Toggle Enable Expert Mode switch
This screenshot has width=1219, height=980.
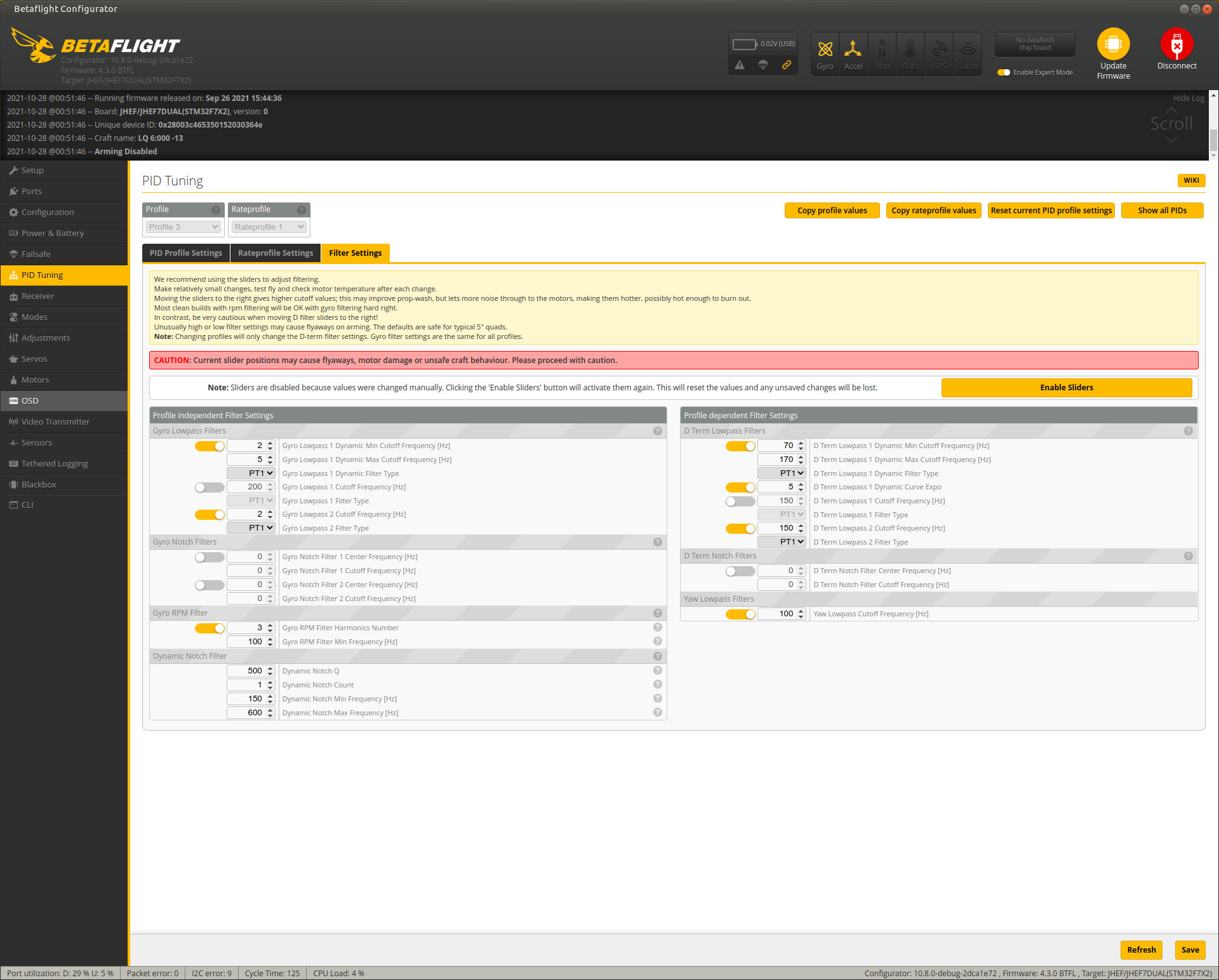tap(1004, 72)
